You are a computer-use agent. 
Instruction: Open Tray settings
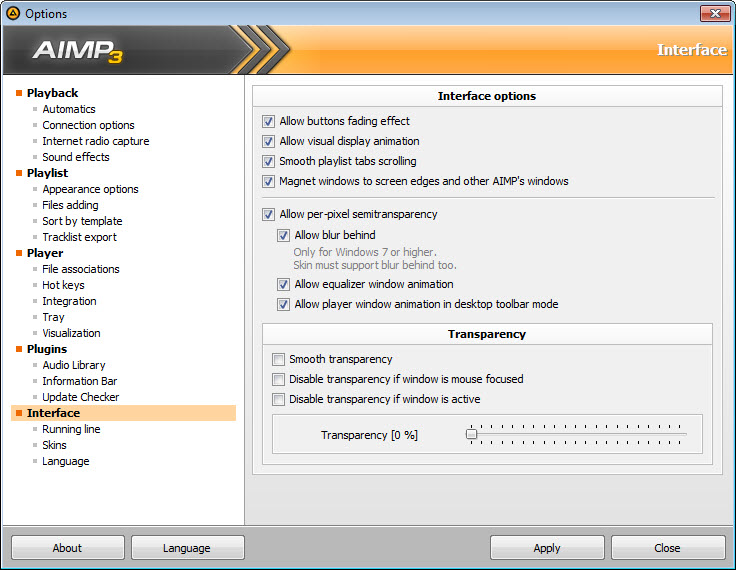[53, 317]
